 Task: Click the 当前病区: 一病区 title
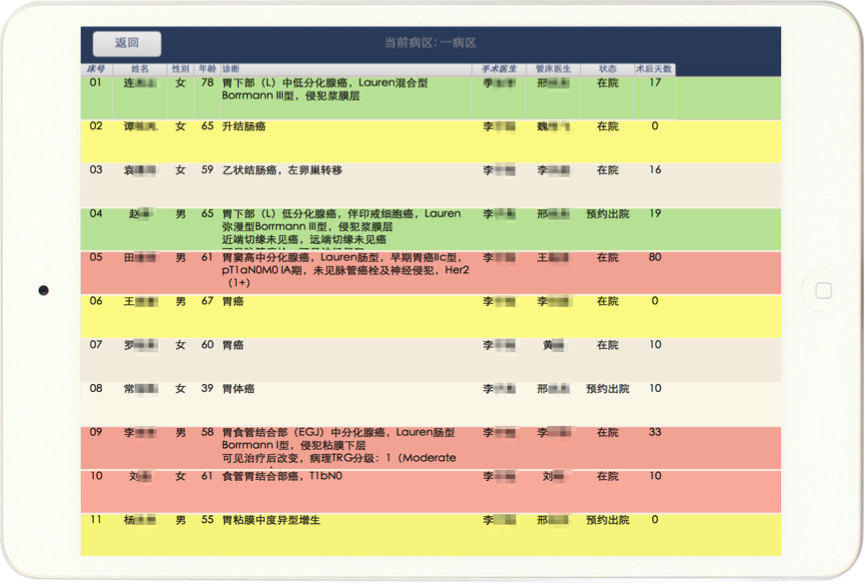[x=430, y=43]
